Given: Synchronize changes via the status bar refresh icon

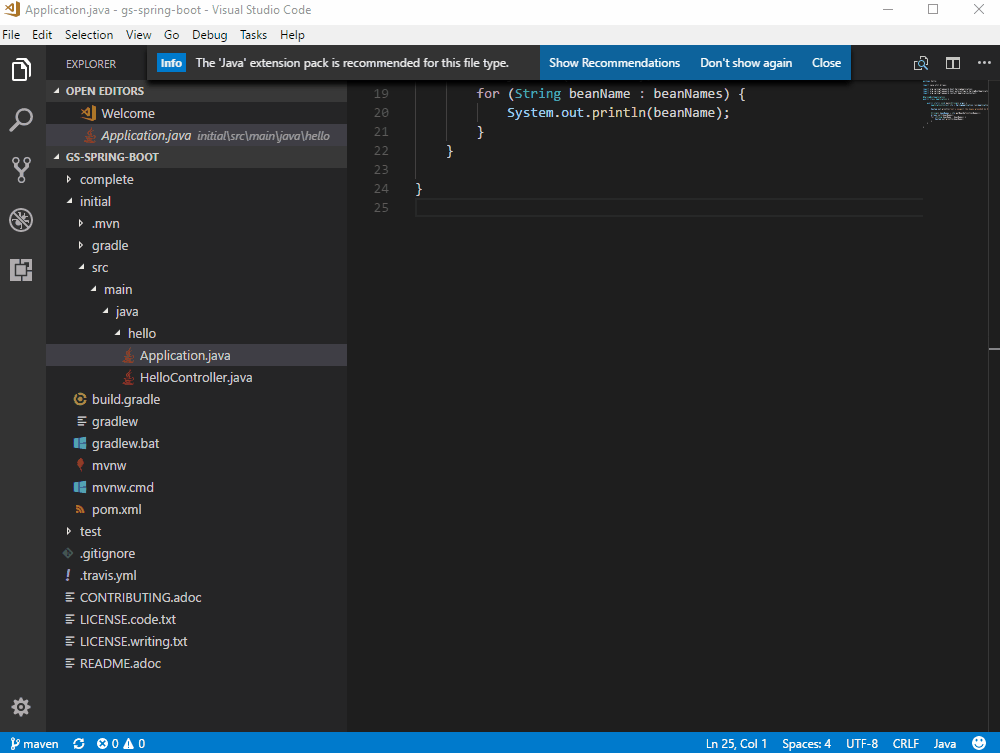Looking at the screenshot, I should [x=78, y=743].
